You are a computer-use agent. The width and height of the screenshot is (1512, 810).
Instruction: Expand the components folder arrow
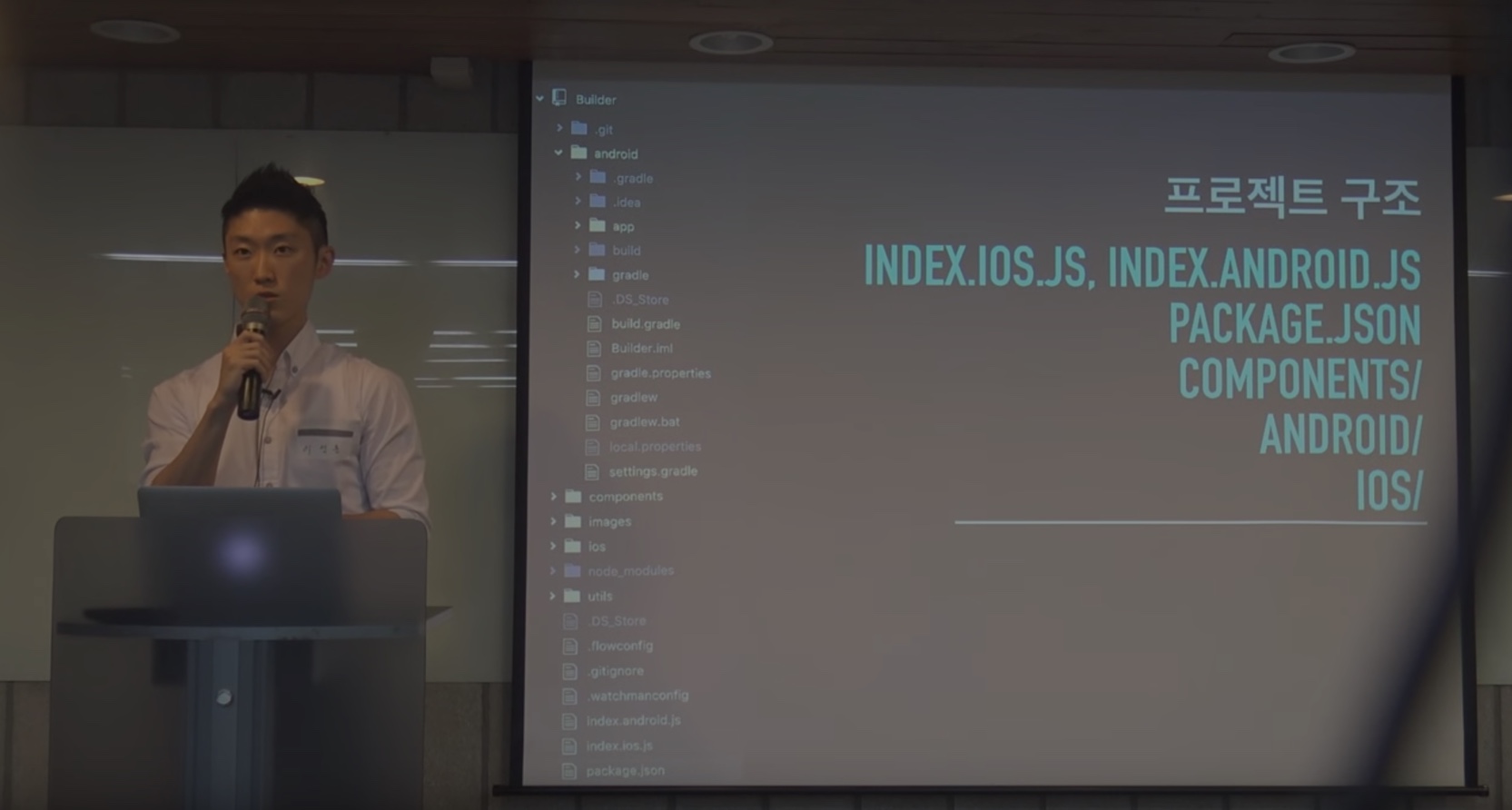pyautogui.click(x=553, y=497)
